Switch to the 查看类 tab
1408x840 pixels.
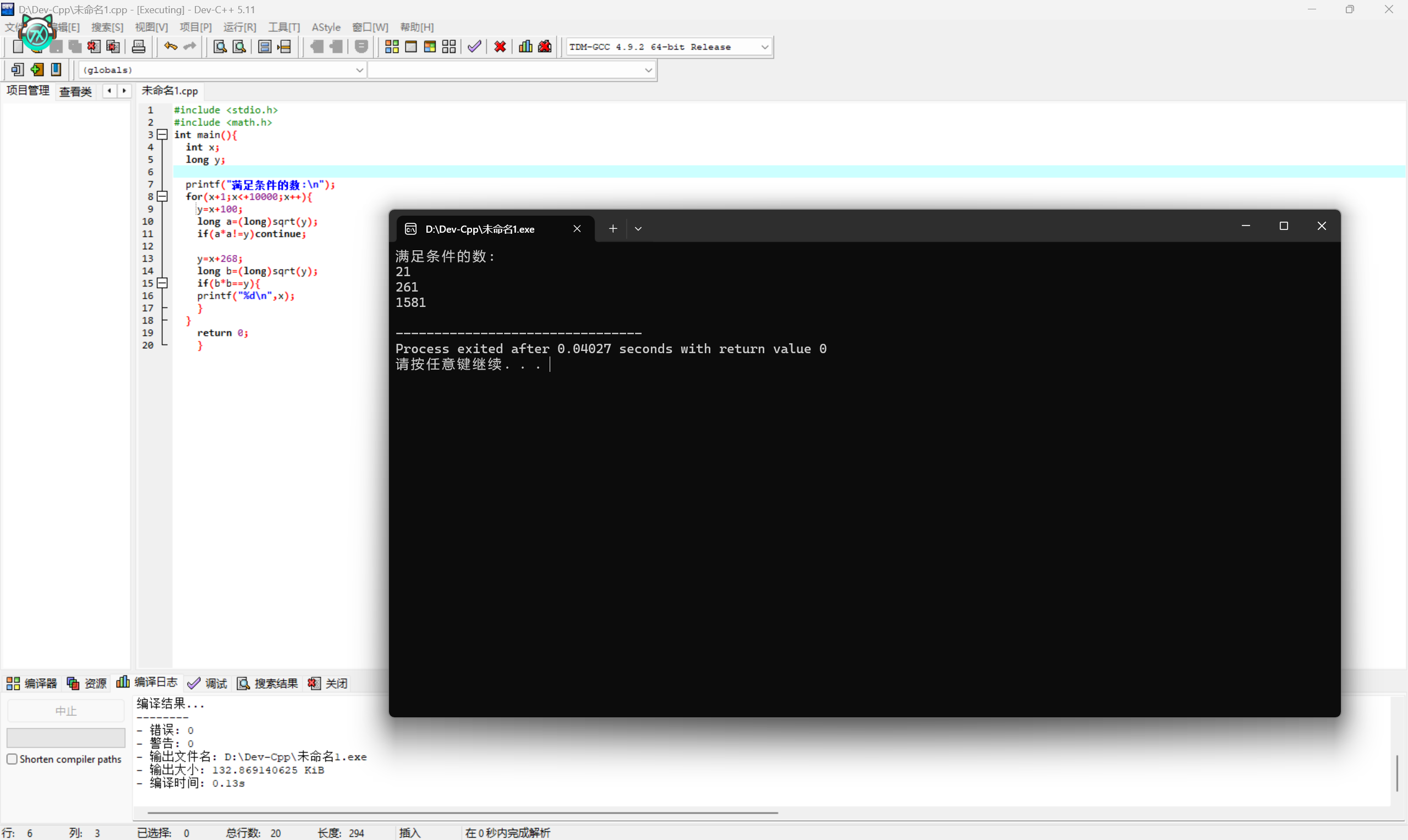tap(75, 91)
